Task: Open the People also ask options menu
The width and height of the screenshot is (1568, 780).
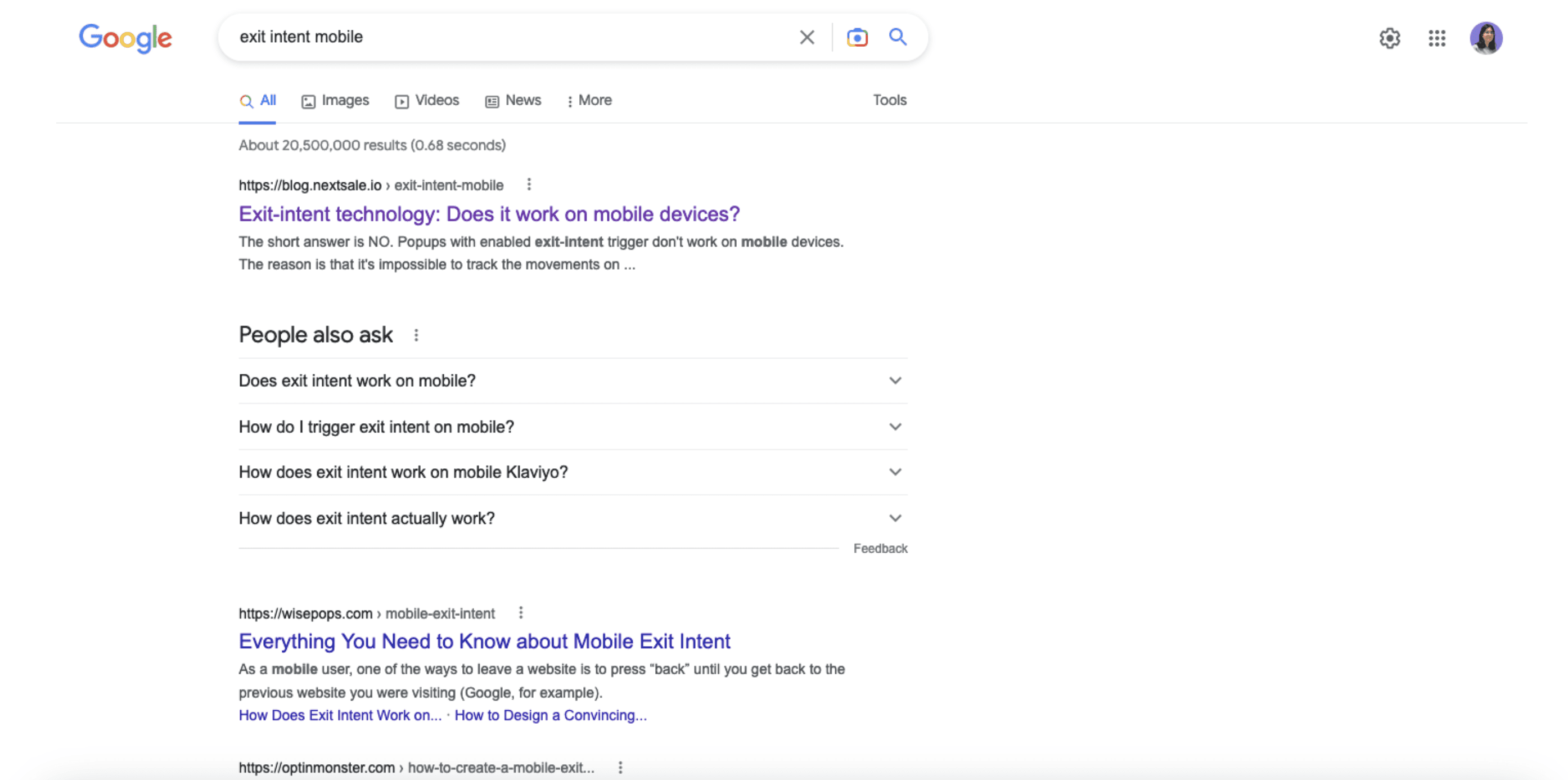Action: pyautogui.click(x=416, y=334)
